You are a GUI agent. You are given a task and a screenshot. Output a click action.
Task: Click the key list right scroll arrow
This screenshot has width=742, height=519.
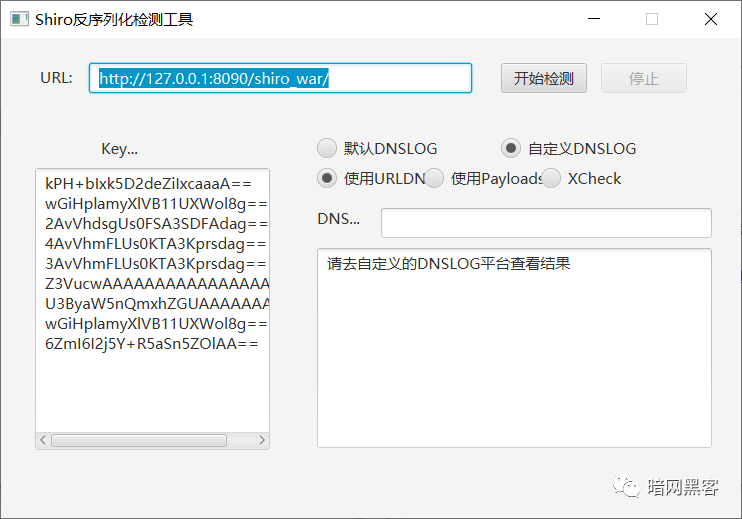[262, 440]
